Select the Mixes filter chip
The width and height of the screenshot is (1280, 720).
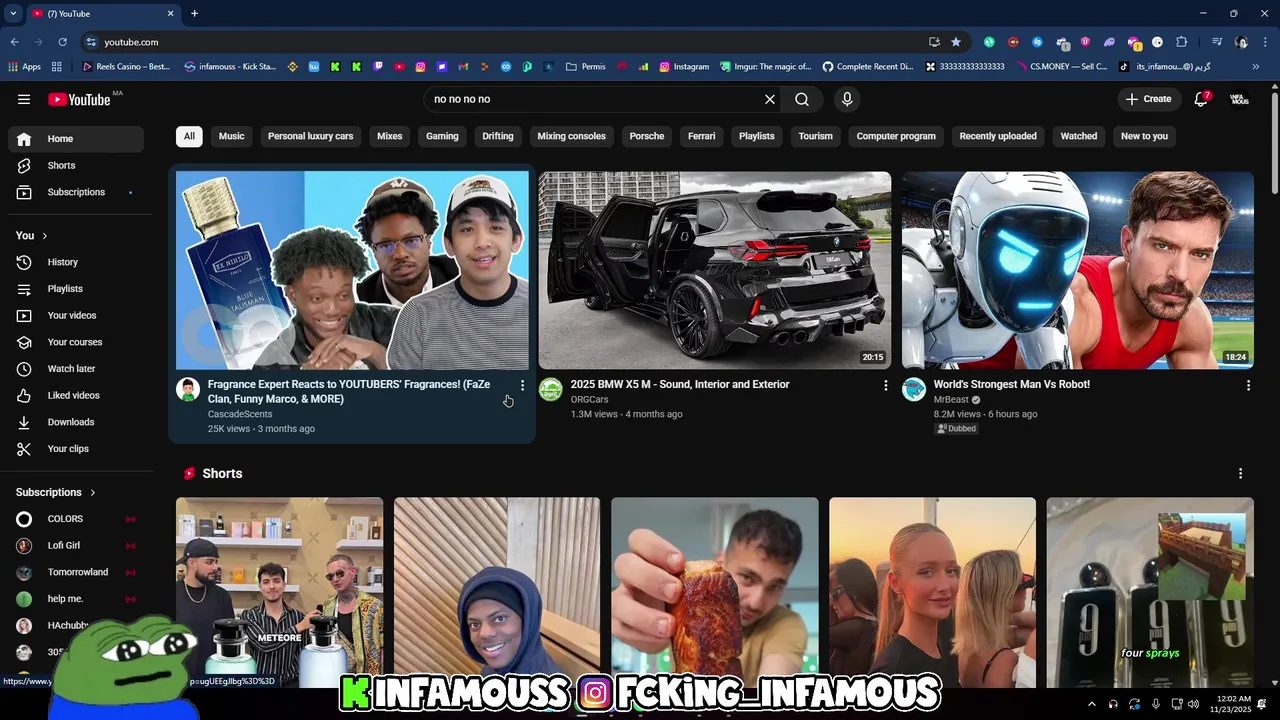[x=390, y=136]
